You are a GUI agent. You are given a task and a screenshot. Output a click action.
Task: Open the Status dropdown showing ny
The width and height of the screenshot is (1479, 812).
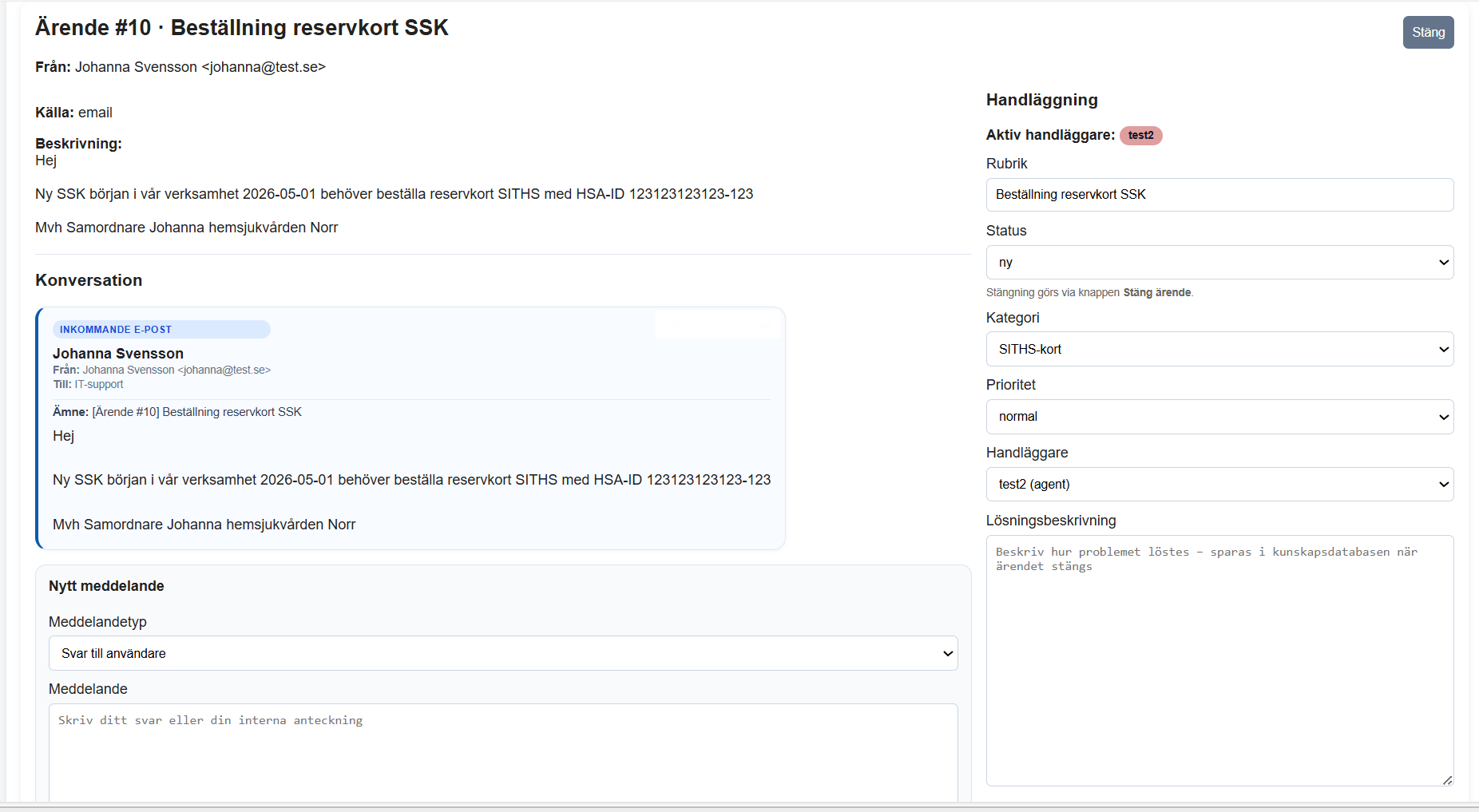pos(1219,263)
